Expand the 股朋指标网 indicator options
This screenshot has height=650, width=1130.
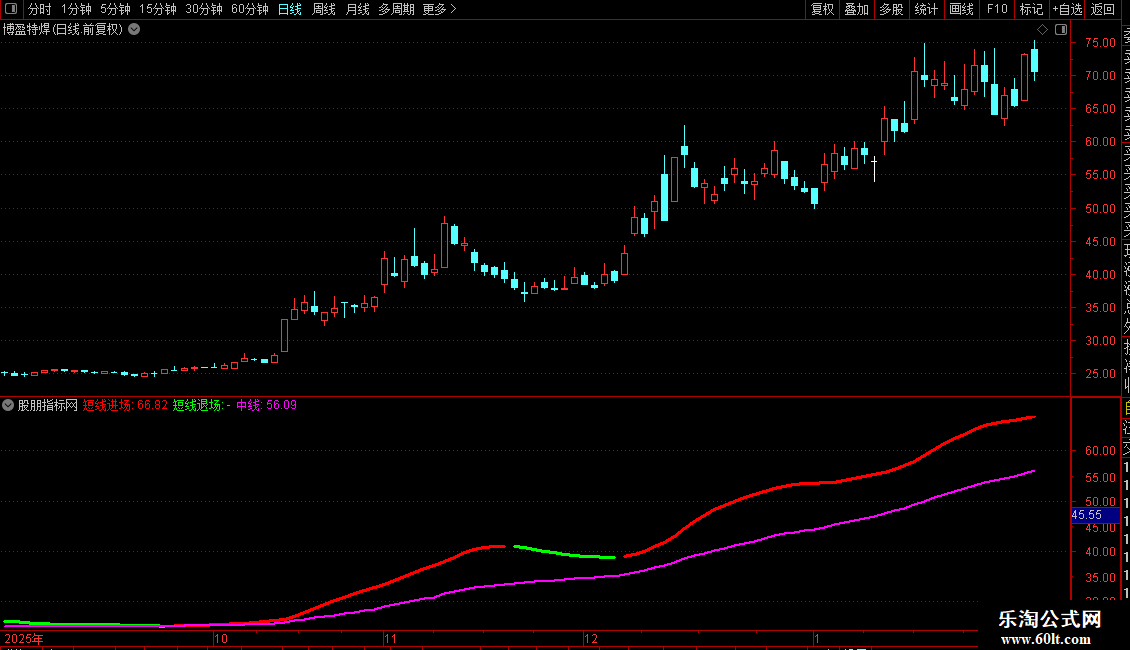(8, 405)
